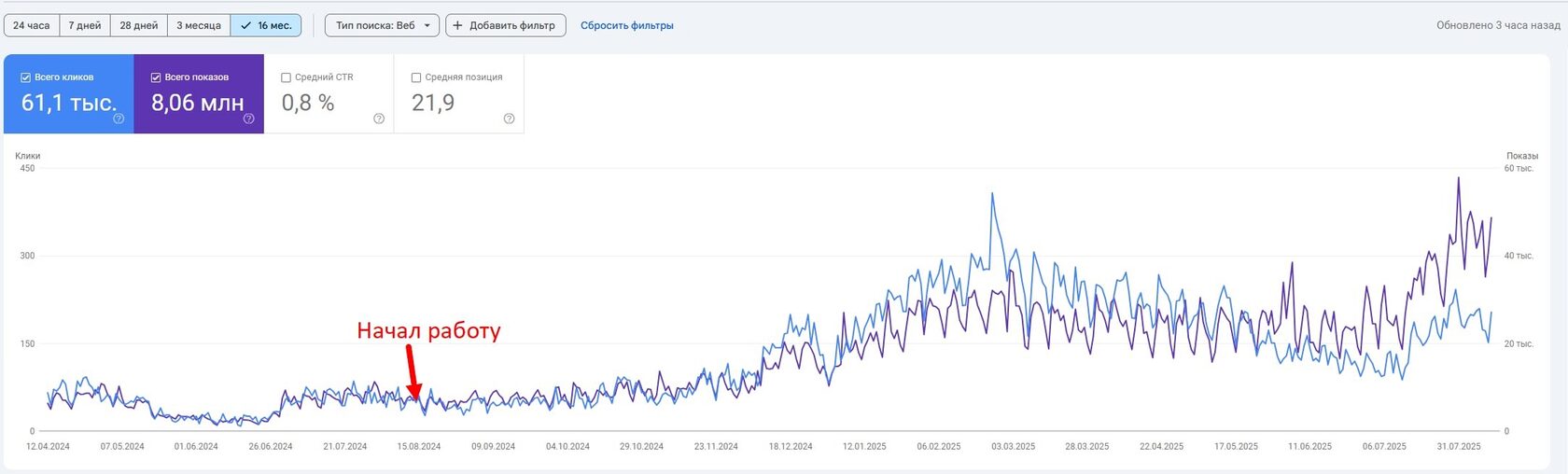Open help icon on Средний CTR card
Screen dimensions: 1568x474
tap(379, 118)
